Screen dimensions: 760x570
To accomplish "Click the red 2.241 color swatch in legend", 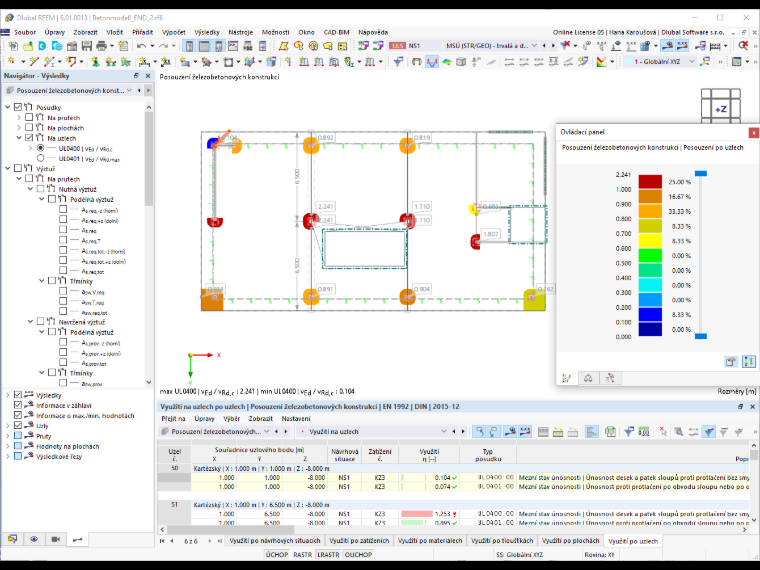I will (x=650, y=182).
